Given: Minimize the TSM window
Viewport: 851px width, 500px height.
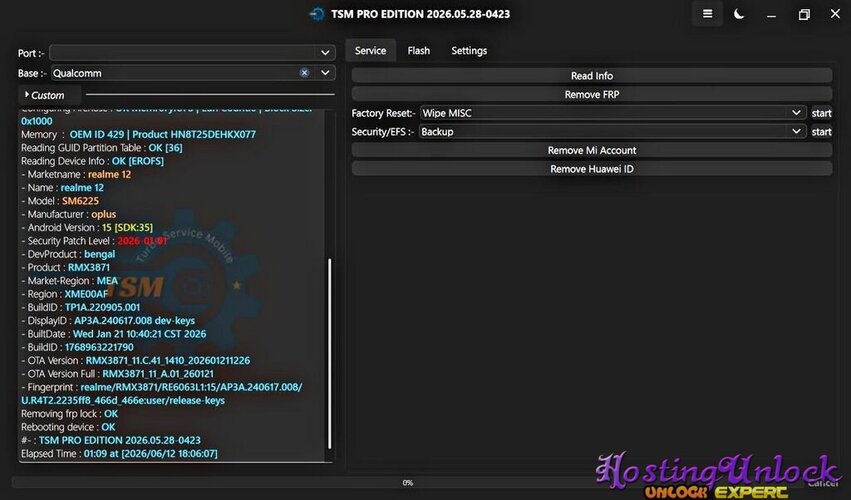Looking at the screenshot, I should click(771, 15).
